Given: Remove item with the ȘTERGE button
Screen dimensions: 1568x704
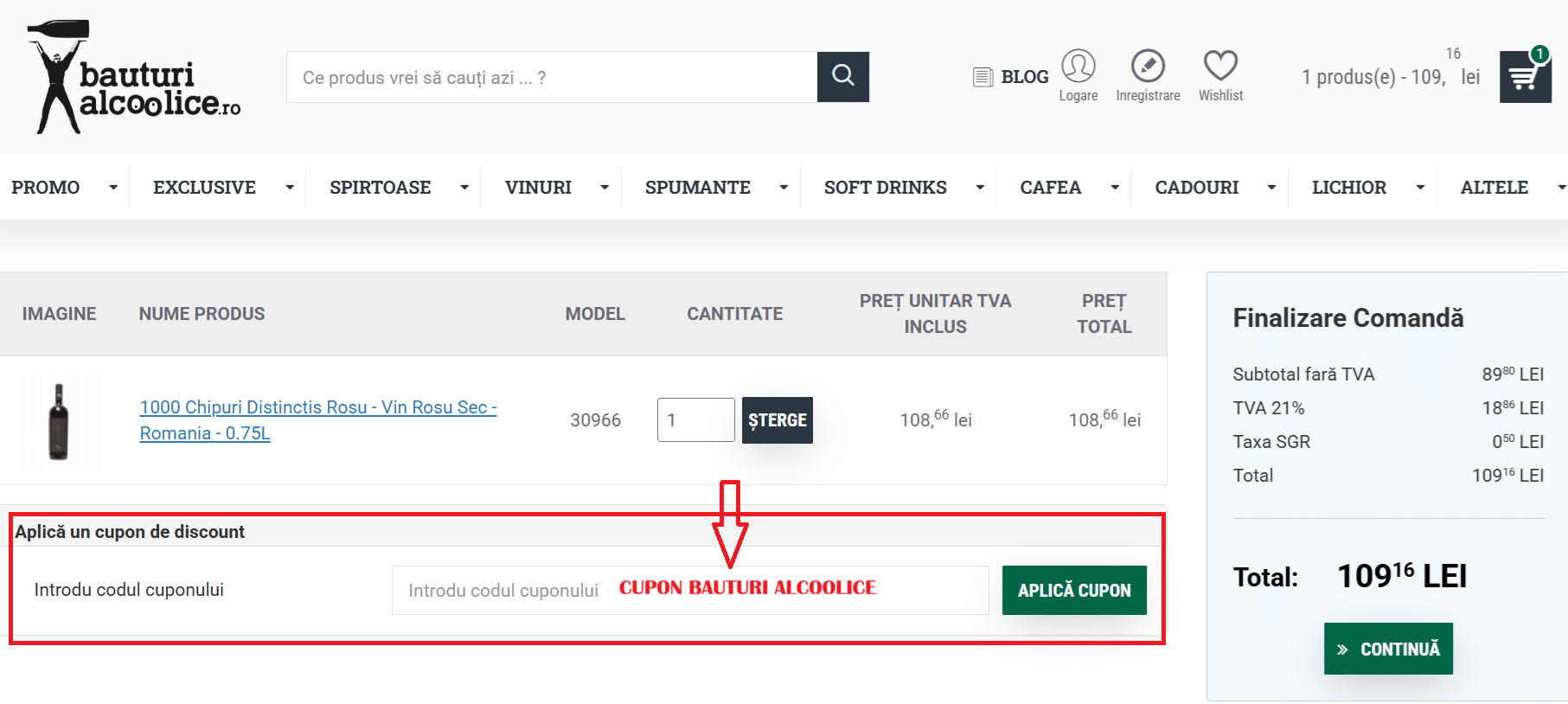Looking at the screenshot, I should tap(777, 420).
